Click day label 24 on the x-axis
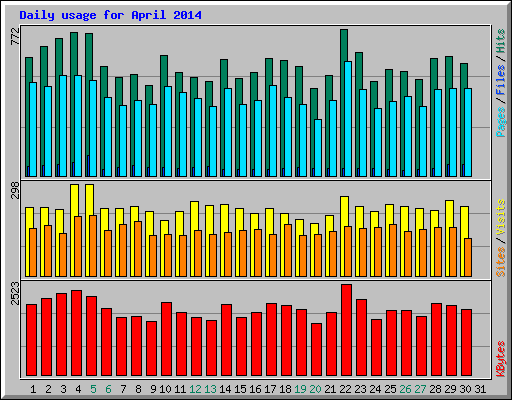The width and height of the screenshot is (512, 400). pos(375,389)
